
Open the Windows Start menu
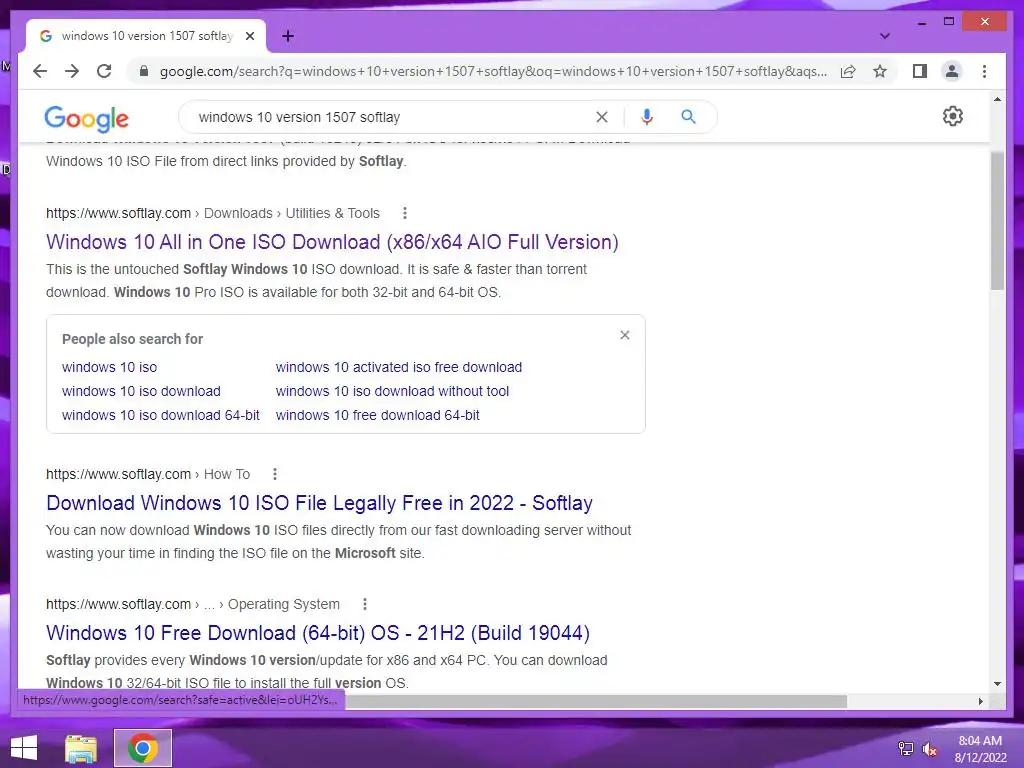coord(24,748)
